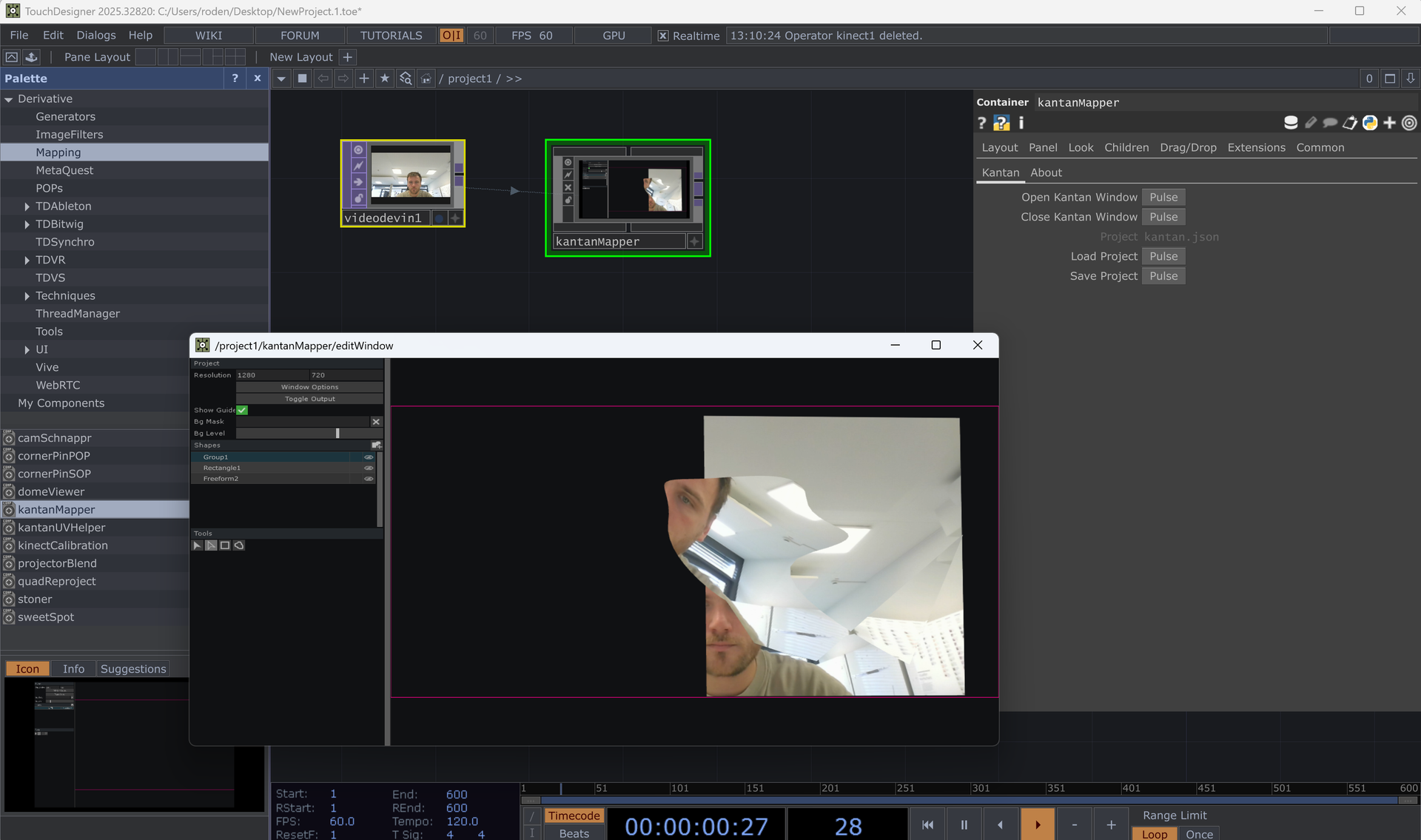Click the Toggle Output button
Viewport: 1421px width, 840px height.
[309, 399]
